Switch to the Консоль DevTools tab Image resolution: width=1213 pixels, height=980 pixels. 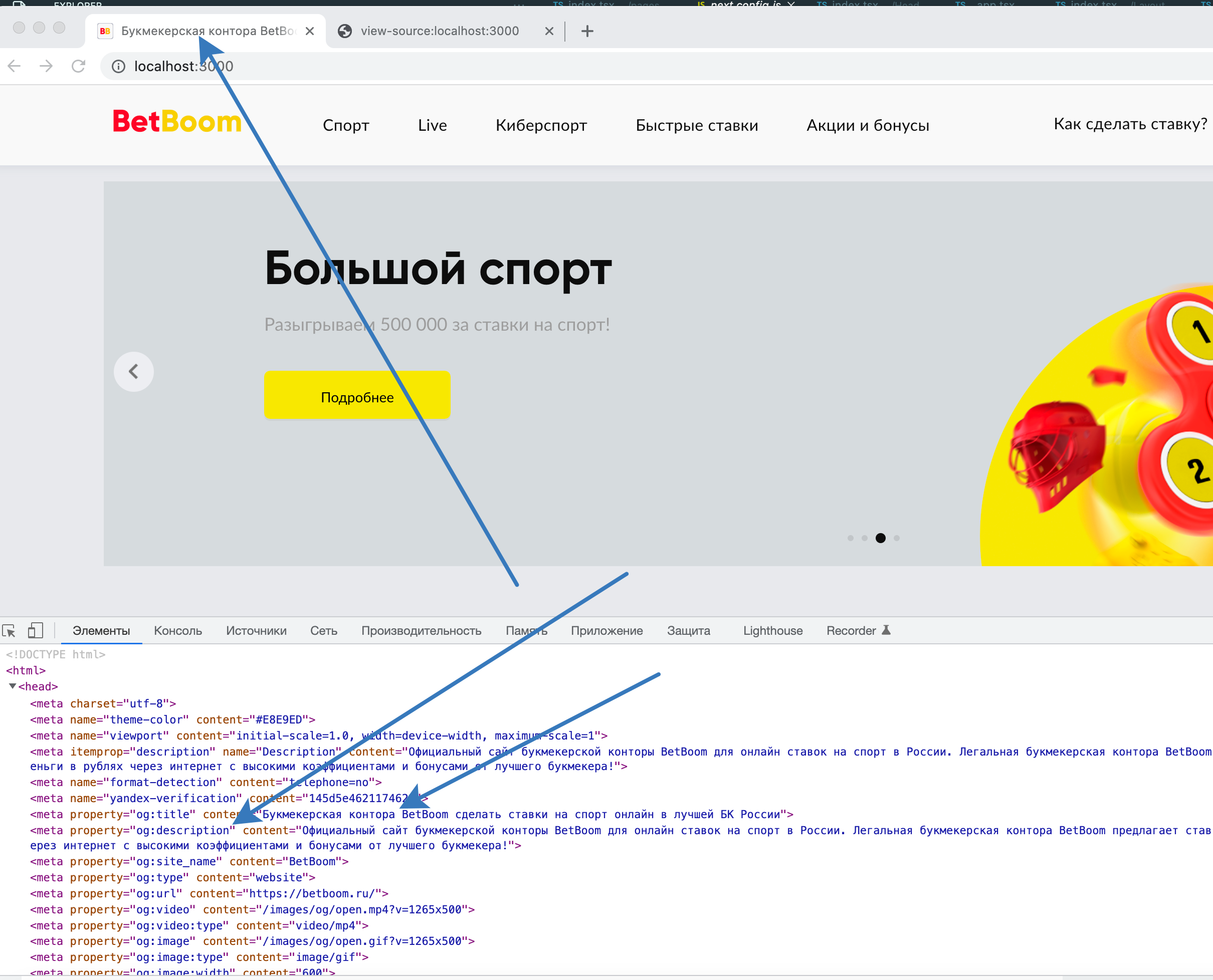click(177, 631)
